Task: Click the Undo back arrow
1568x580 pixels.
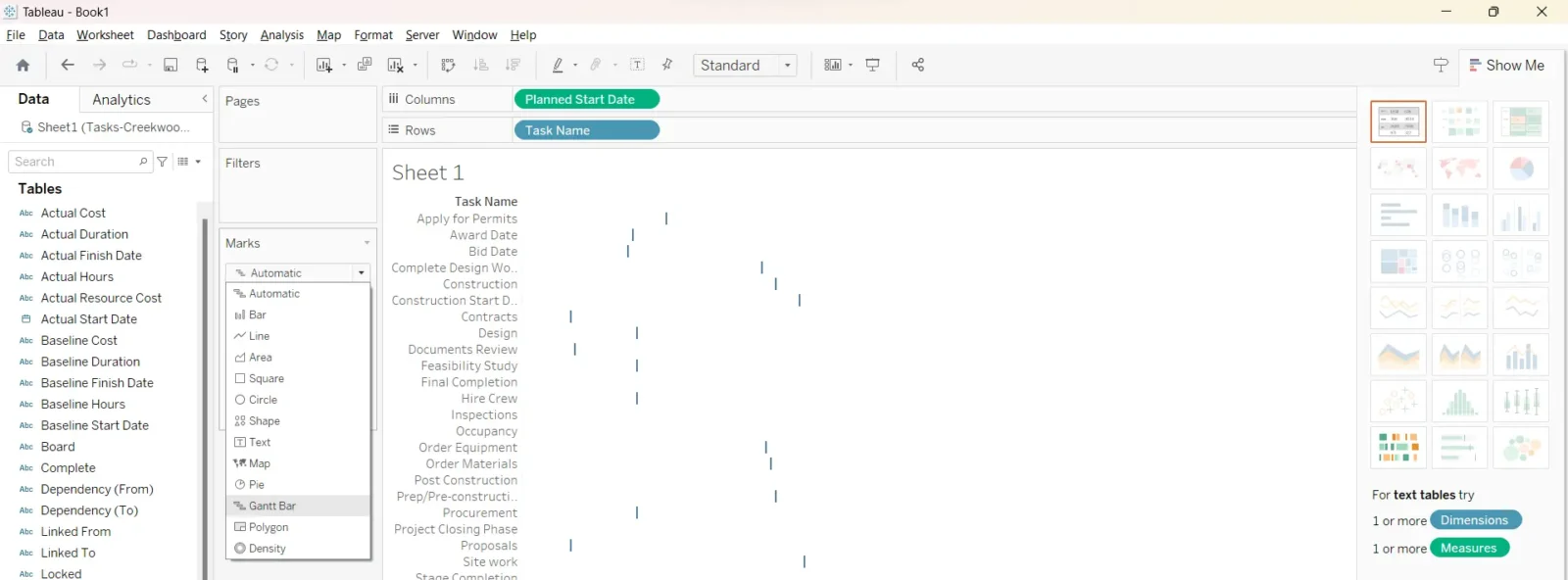Action: (68, 65)
